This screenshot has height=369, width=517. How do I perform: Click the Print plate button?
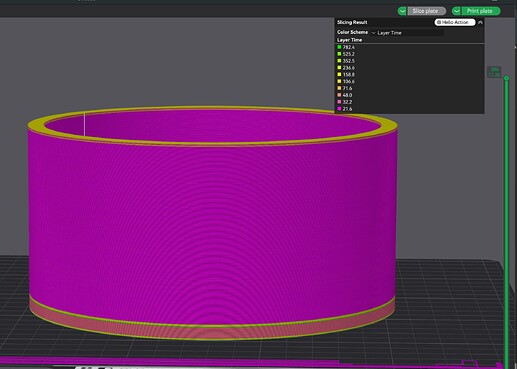[x=480, y=11]
